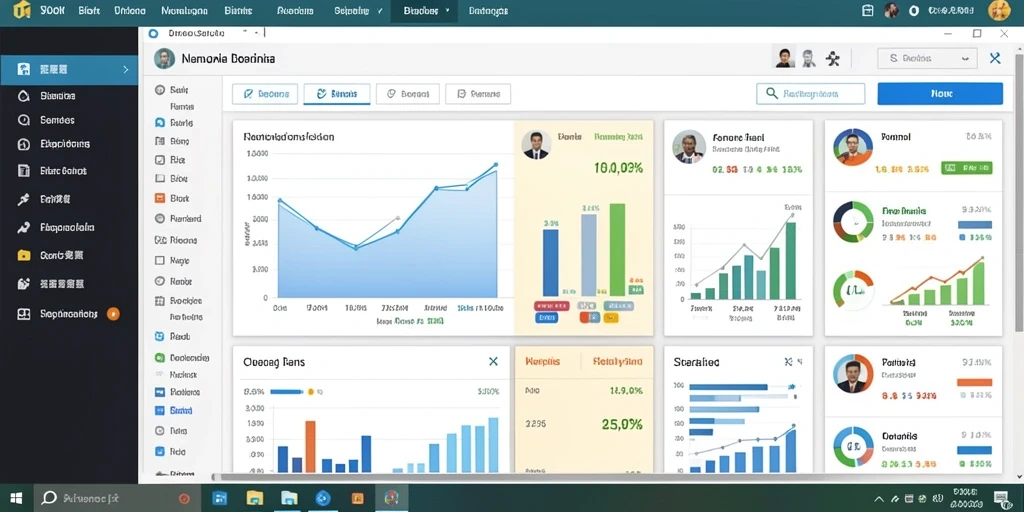Click the orange bar beside the red-ringed avatar

pyautogui.click(x=974, y=383)
